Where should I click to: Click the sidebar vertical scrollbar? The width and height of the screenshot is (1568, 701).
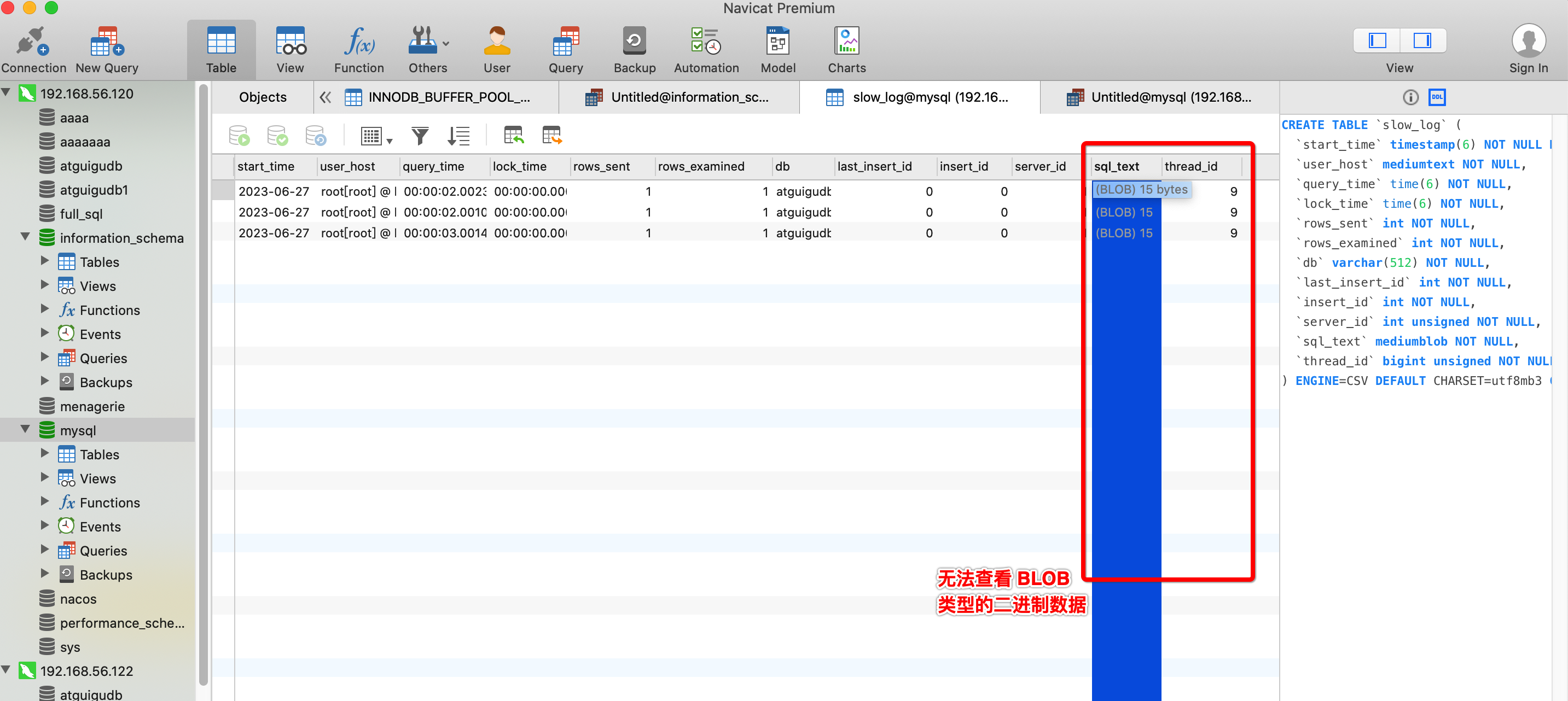coord(204,389)
